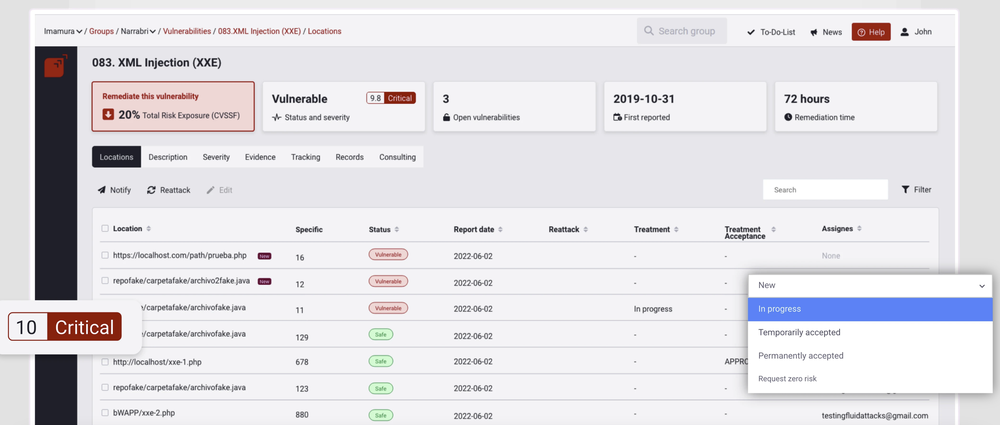Click the 10 Critical score badge

64,327
